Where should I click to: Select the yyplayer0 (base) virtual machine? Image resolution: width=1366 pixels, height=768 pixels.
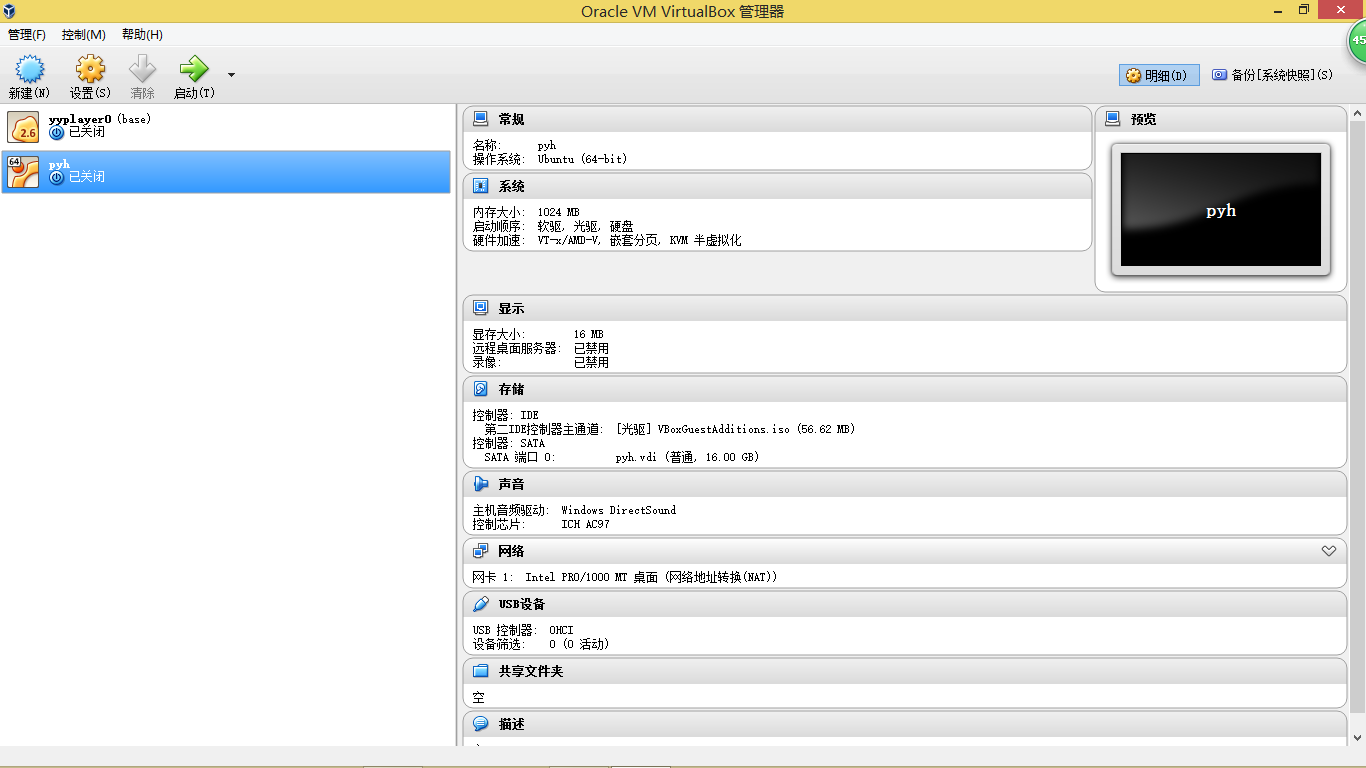tap(226, 127)
